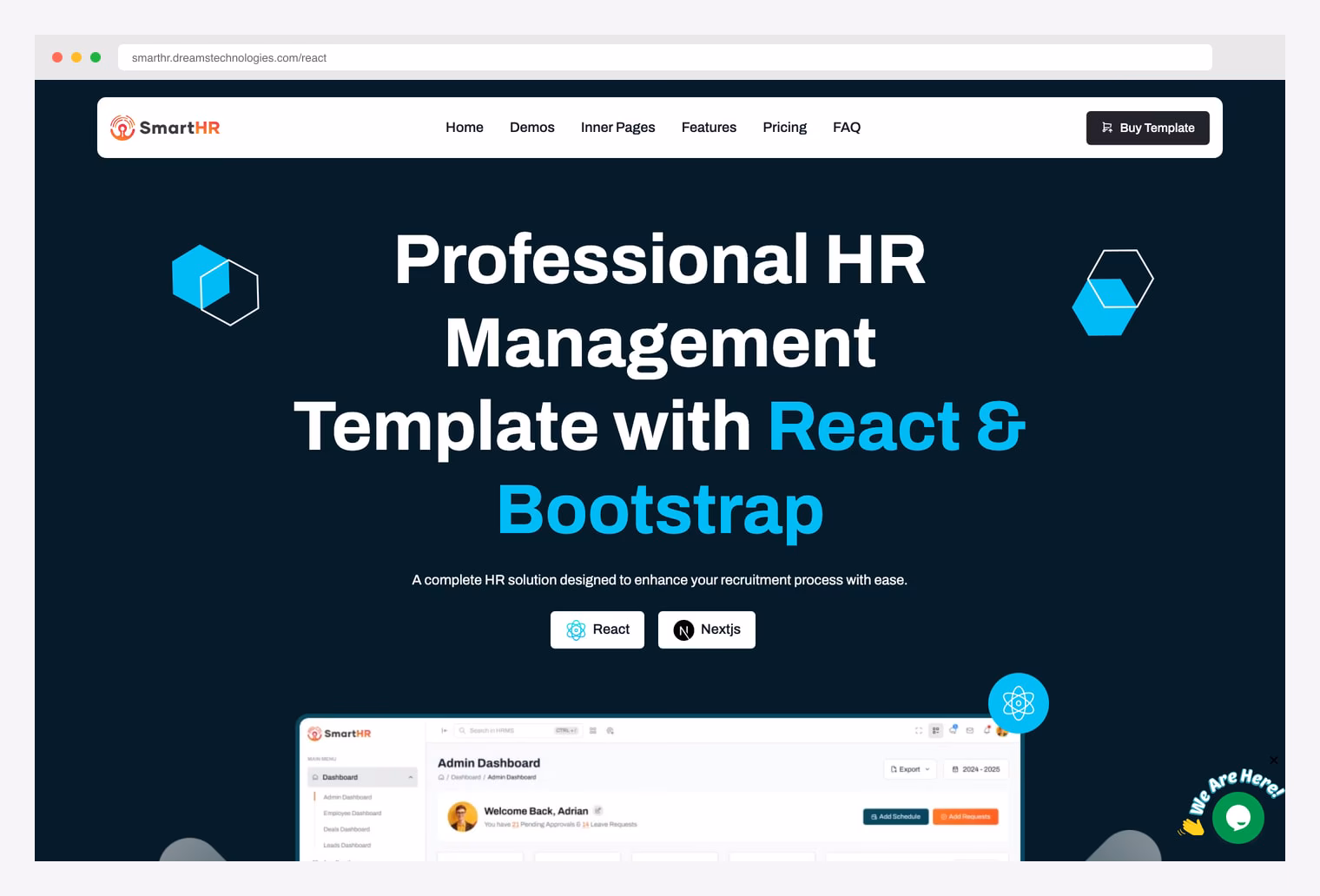
Task: Click the React demo button
Action: pos(597,629)
